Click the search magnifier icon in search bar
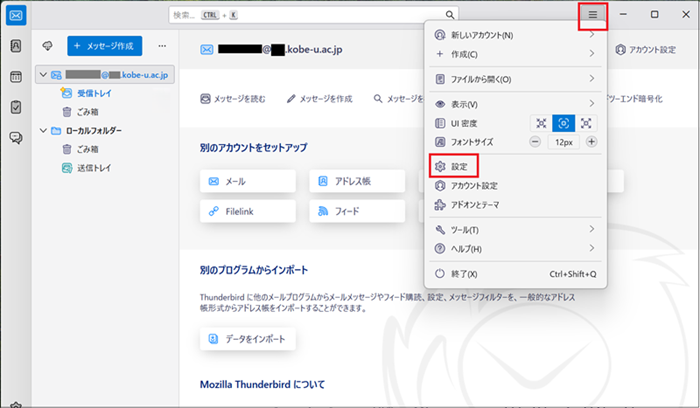Viewport: 700px width, 408px height. click(450, 15)
